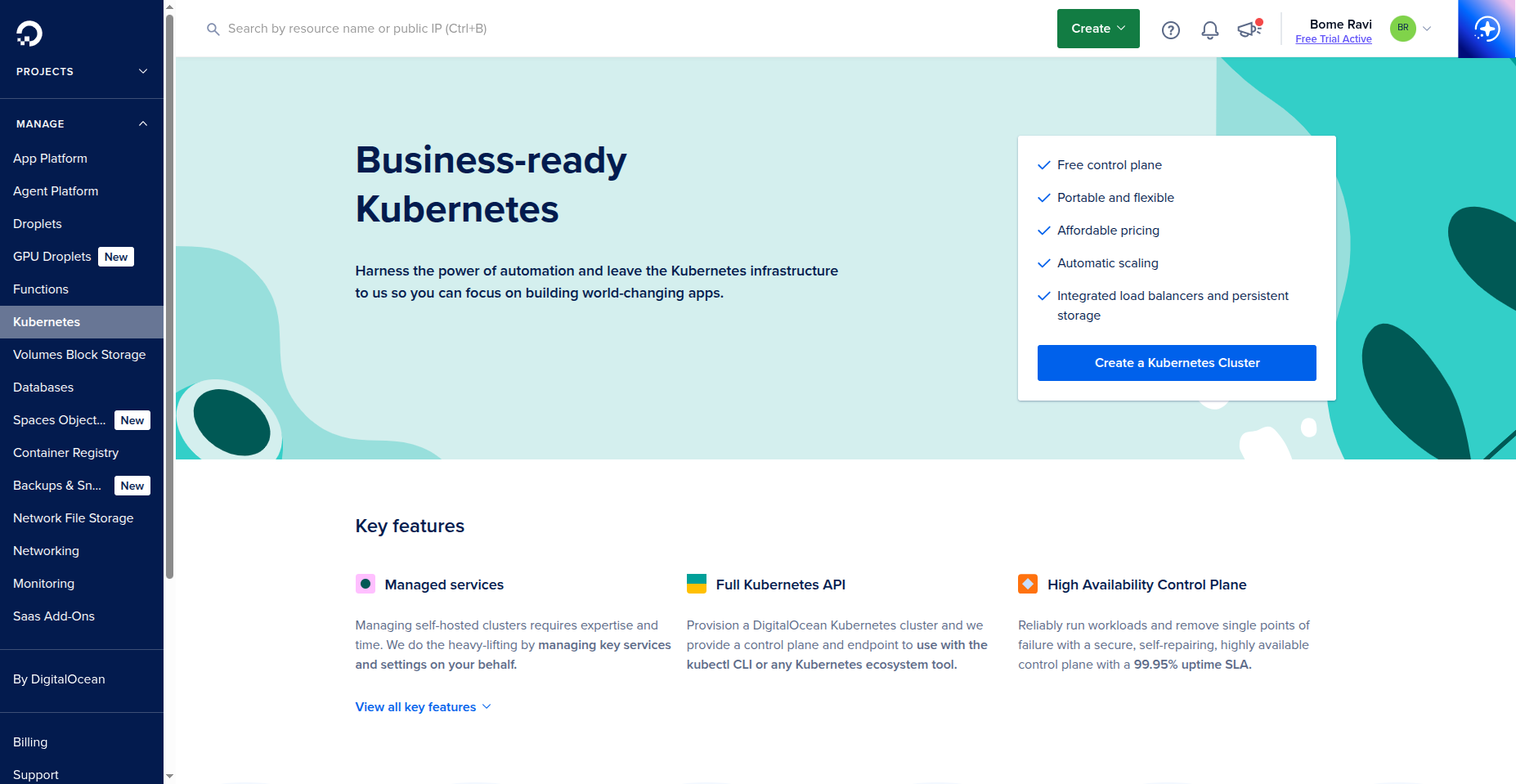The image size is (1516, 784).
Task: Open Container Registry from the sidebar
Action: pos(65,452)
